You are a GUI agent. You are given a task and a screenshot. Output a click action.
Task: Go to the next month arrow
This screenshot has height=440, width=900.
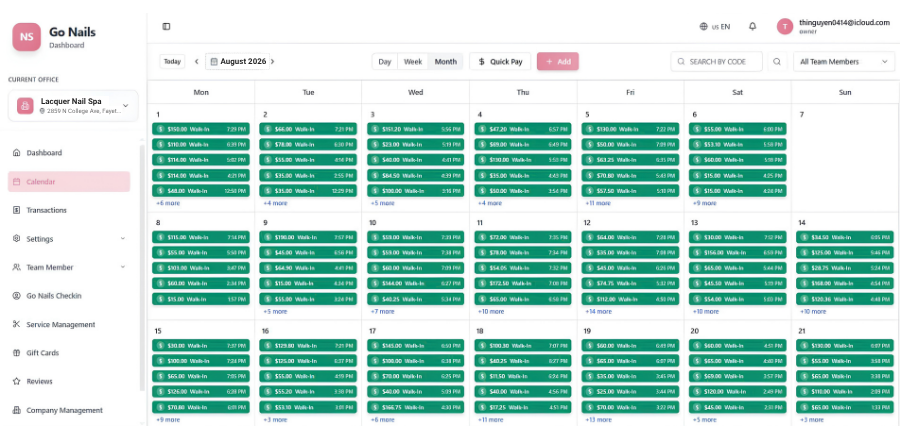(273, 61)
